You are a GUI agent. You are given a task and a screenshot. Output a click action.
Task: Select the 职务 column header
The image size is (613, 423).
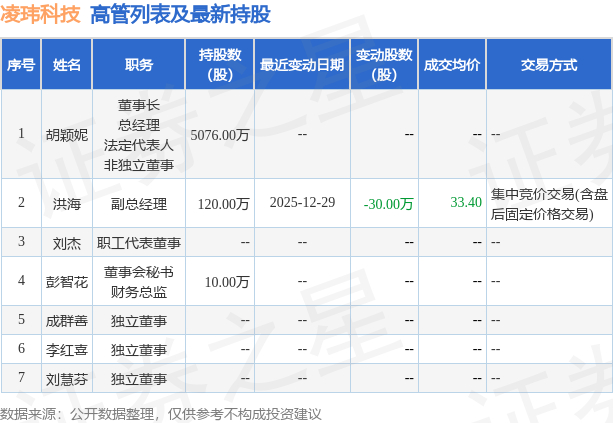click(x=139, y=65)
